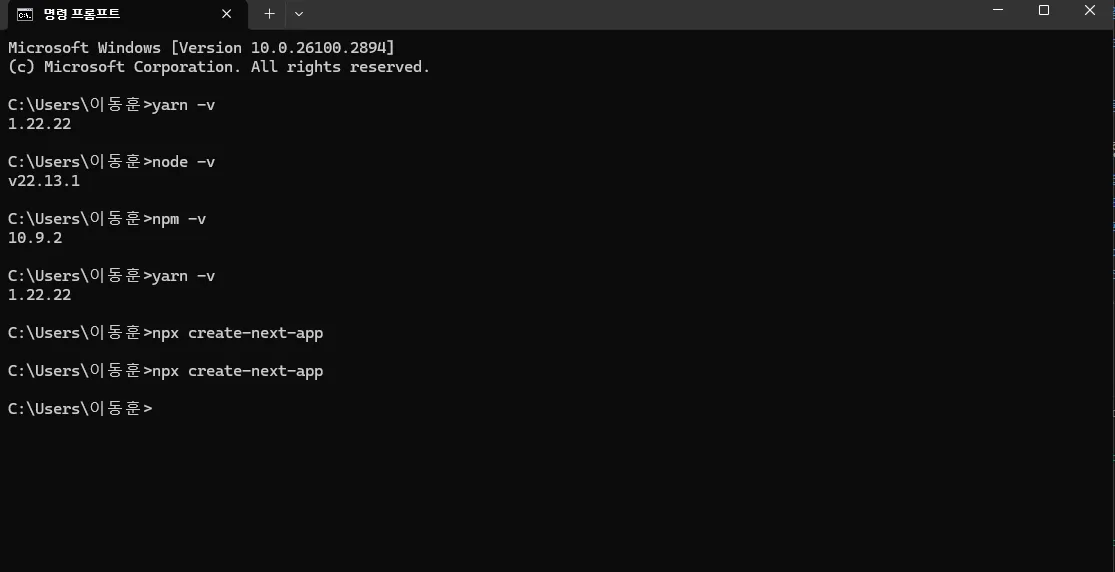This screenshot has width=1115, height=572.
Task: Click the node -v command text
Action: point(183,162)
